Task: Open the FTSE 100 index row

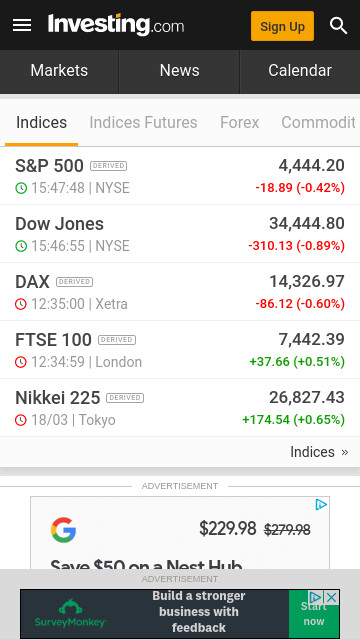Action: [180, 350]
